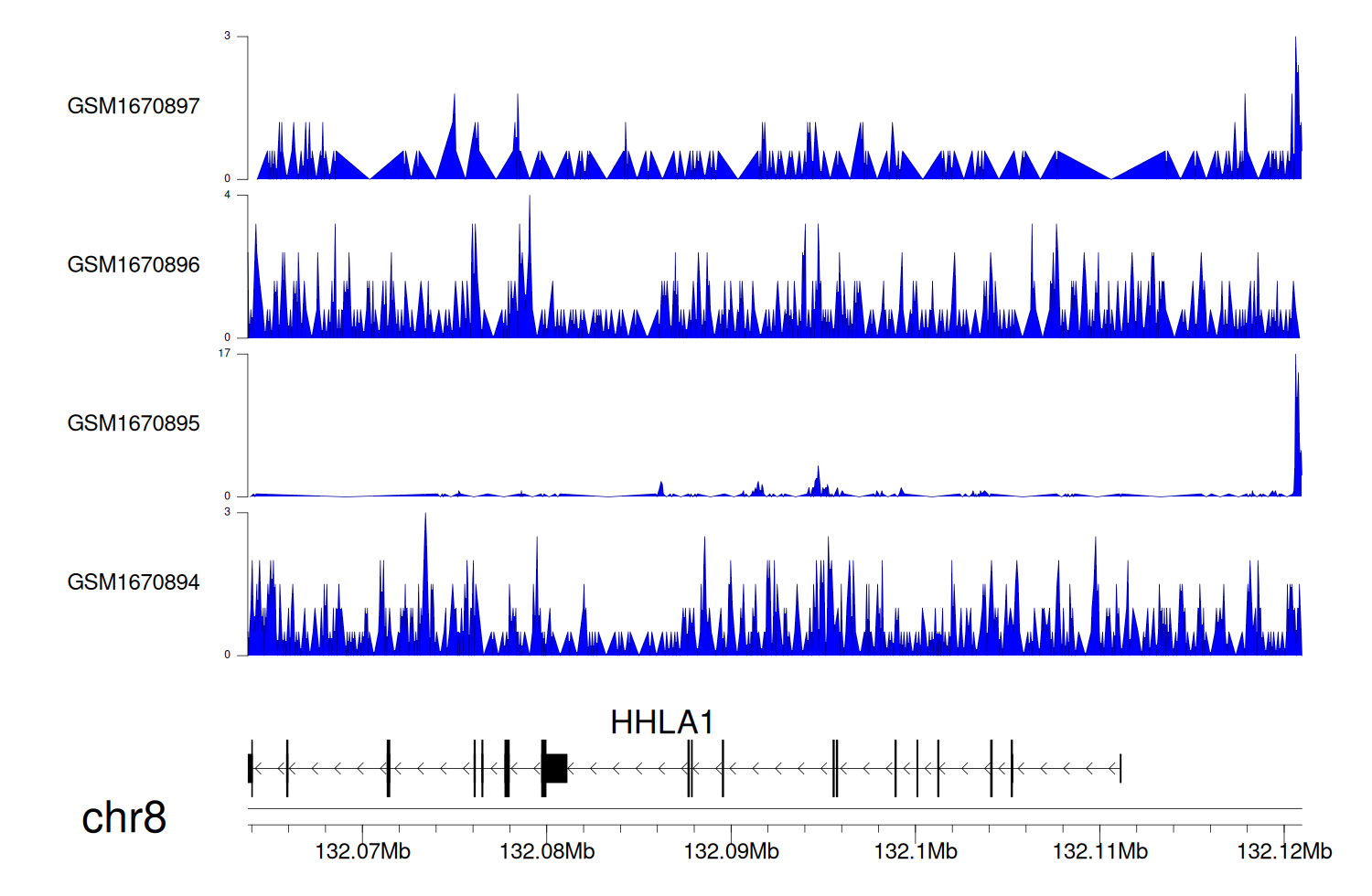Click the GSM1670897 track label
Image resolution: width=1372 pixels, height=896 pixels.
134,106
